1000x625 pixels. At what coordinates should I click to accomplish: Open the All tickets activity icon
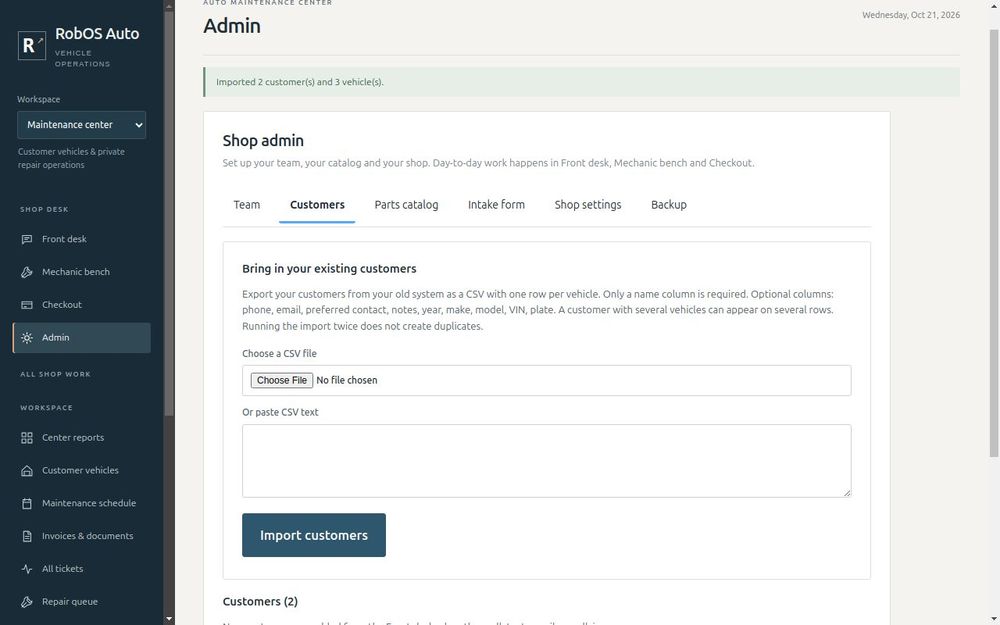[x=27, y=569]
